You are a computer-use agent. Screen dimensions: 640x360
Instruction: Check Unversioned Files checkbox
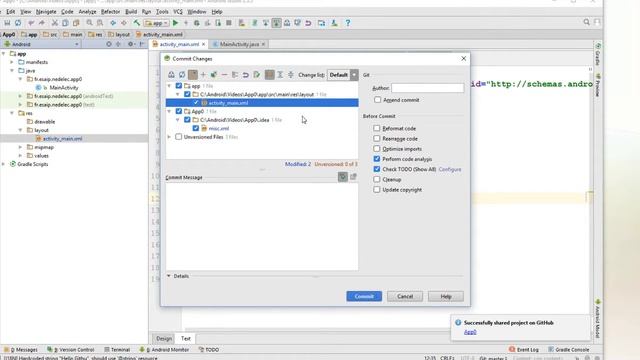click(x=178, y=137)
